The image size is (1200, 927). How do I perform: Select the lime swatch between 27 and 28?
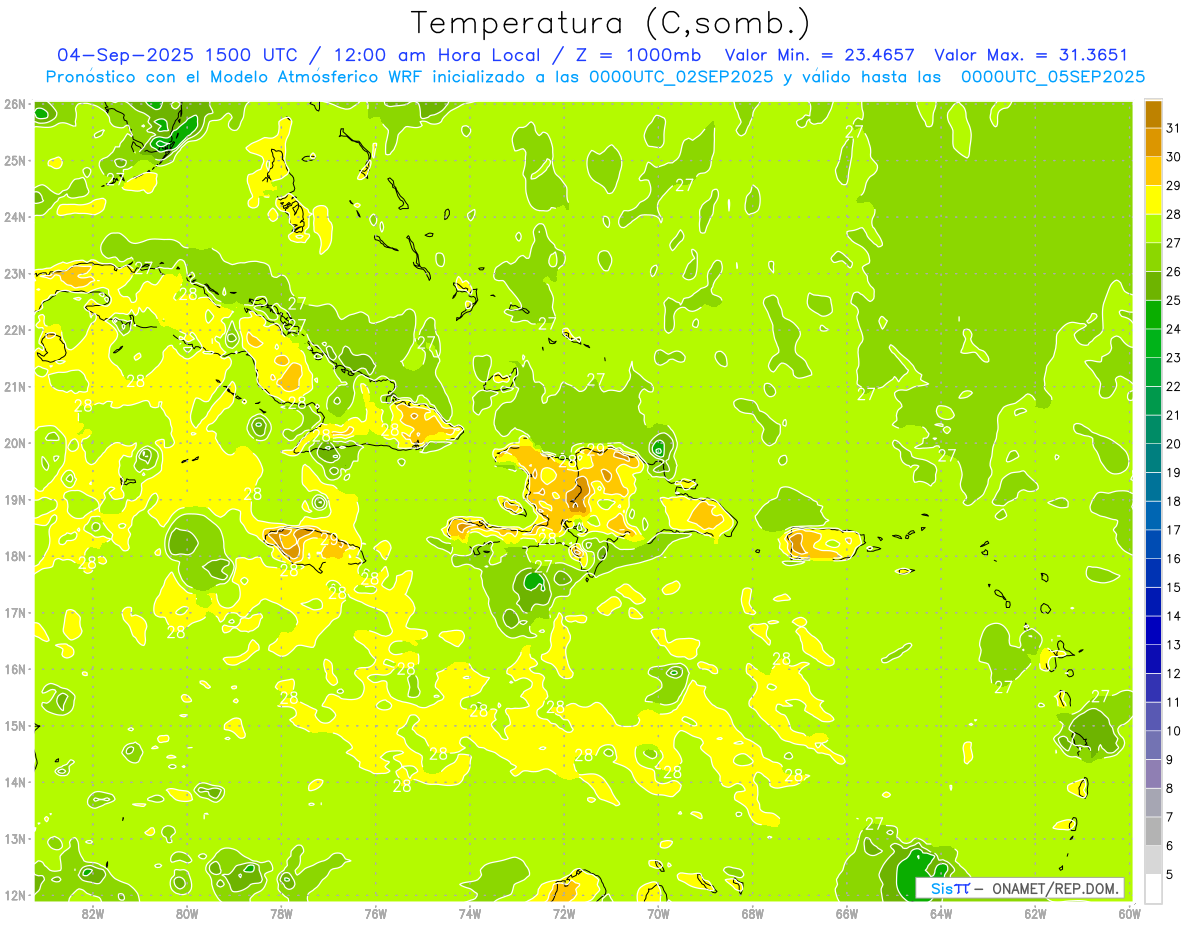coord(1154,229)
